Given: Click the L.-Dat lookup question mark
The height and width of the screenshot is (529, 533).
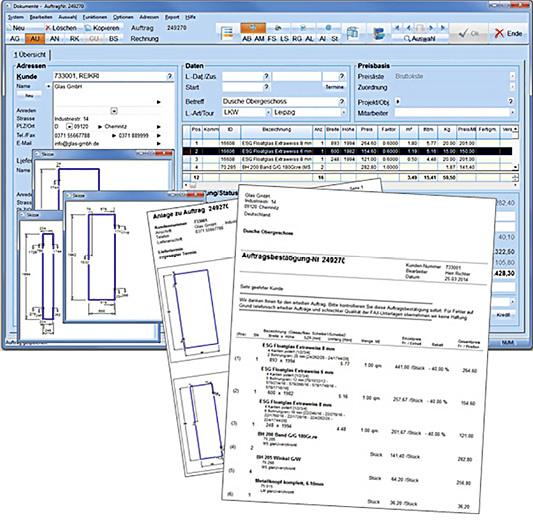Looking at the screenshot, I should tap(266, 76).
